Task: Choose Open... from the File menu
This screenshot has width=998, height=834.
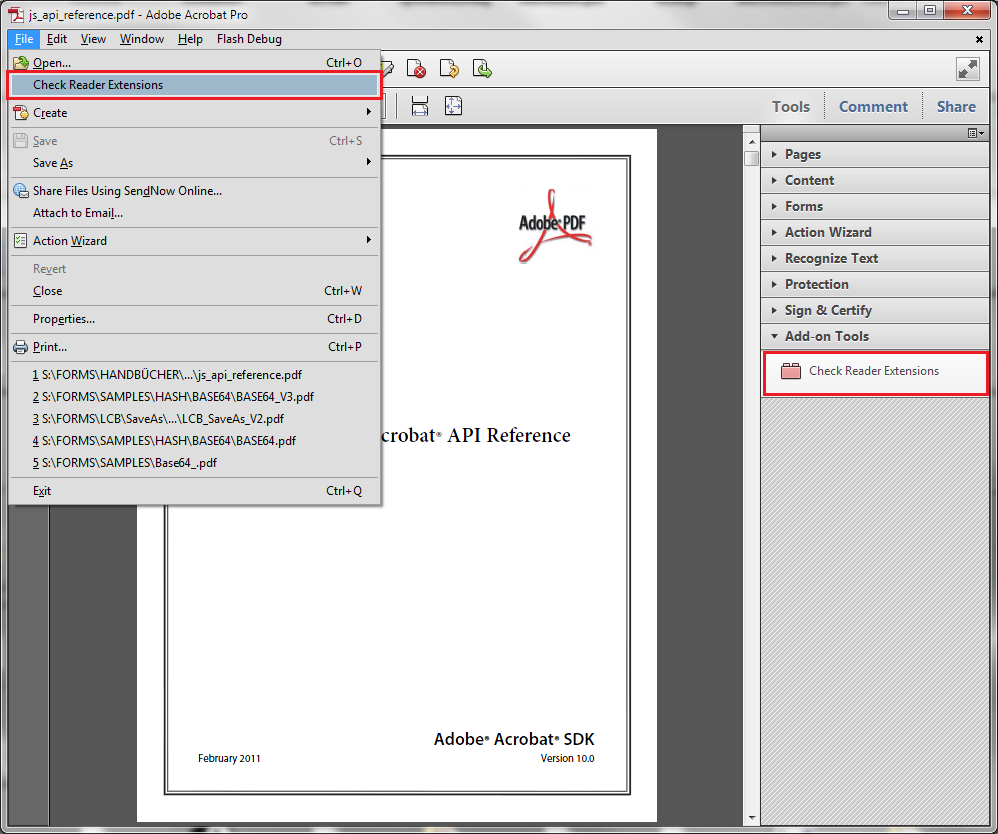Action: coord(195,62)
